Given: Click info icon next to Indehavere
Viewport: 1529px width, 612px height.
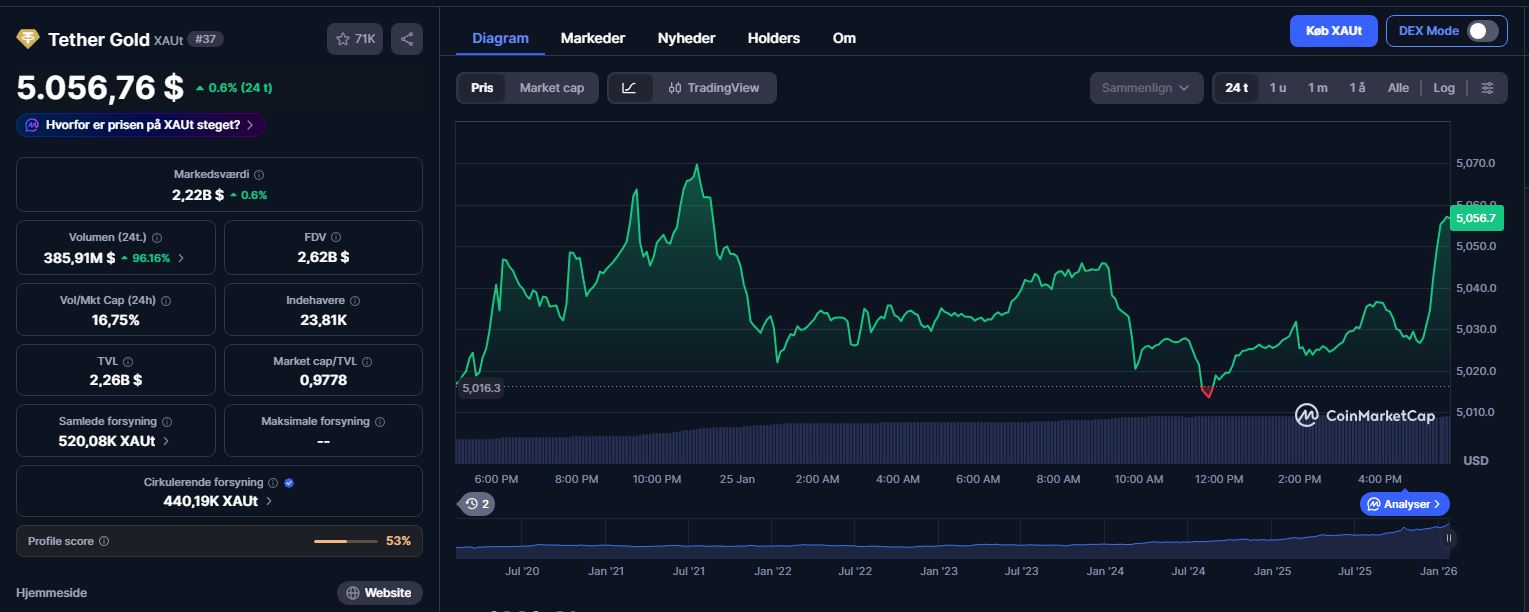Looking at the screenshot, I should point(355,300).
